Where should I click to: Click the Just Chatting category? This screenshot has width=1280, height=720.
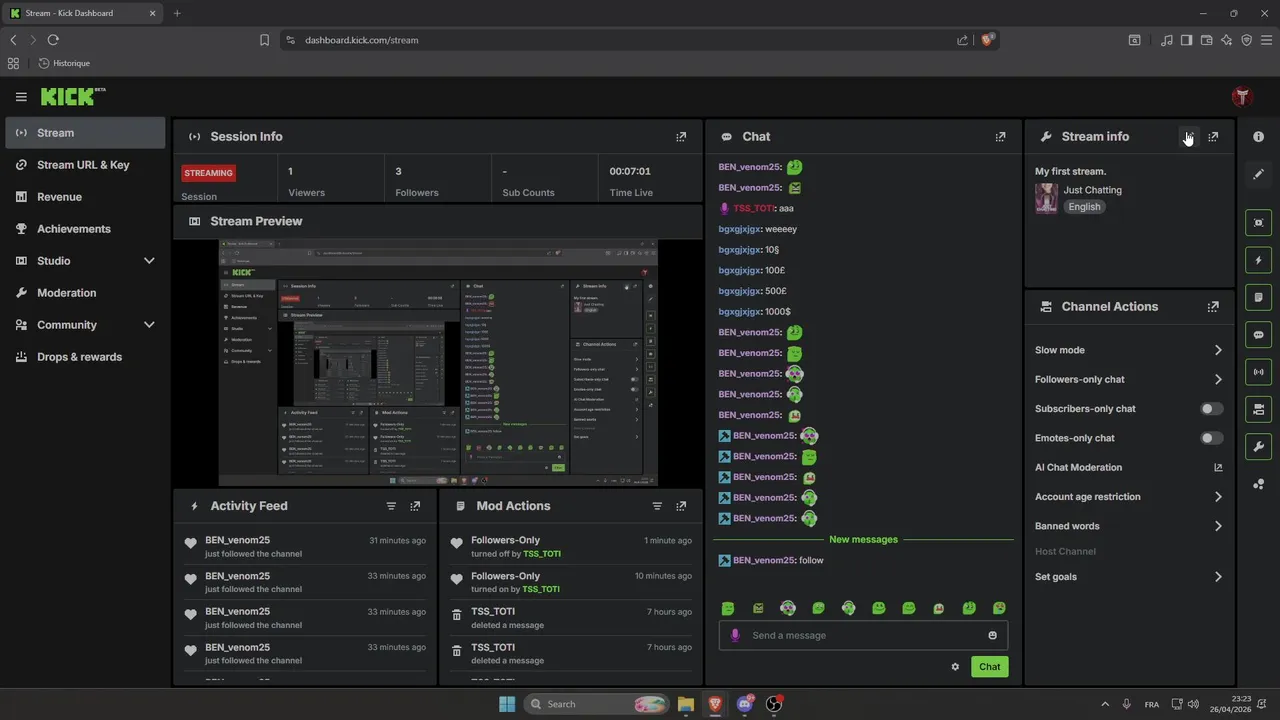pyautogui.click(x=1092, y=190)
